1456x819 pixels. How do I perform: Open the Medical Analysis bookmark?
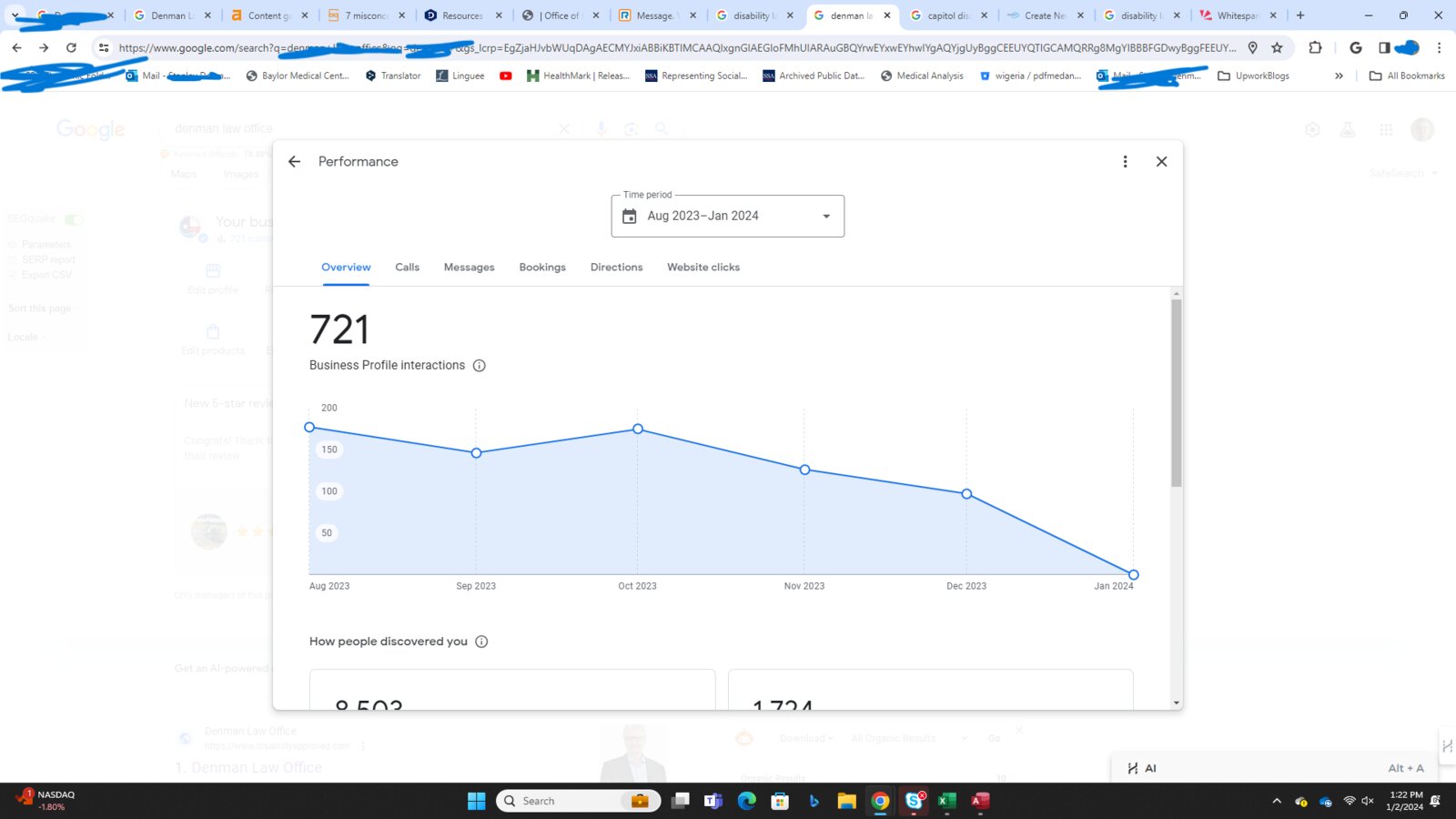click(922, 76)
